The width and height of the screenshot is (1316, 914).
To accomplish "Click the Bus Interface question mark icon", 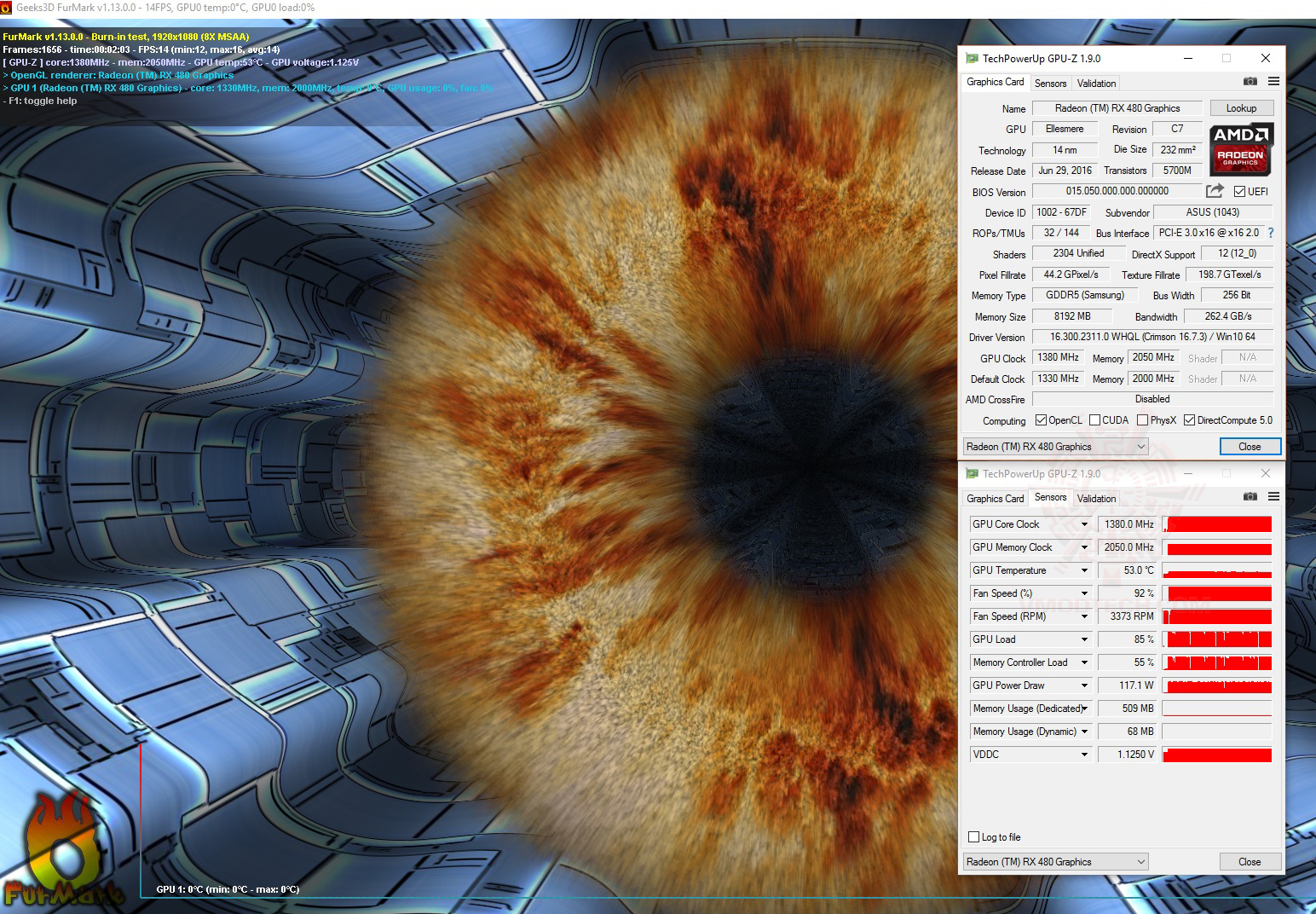I will pyautogui.click(x=1271, y=233).
